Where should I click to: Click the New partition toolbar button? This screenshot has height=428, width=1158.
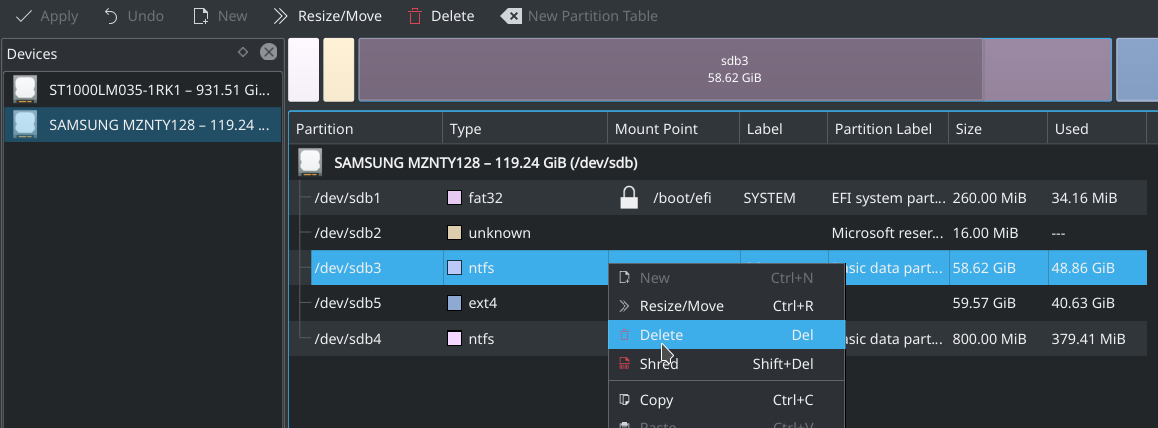[x=220, y=15]
